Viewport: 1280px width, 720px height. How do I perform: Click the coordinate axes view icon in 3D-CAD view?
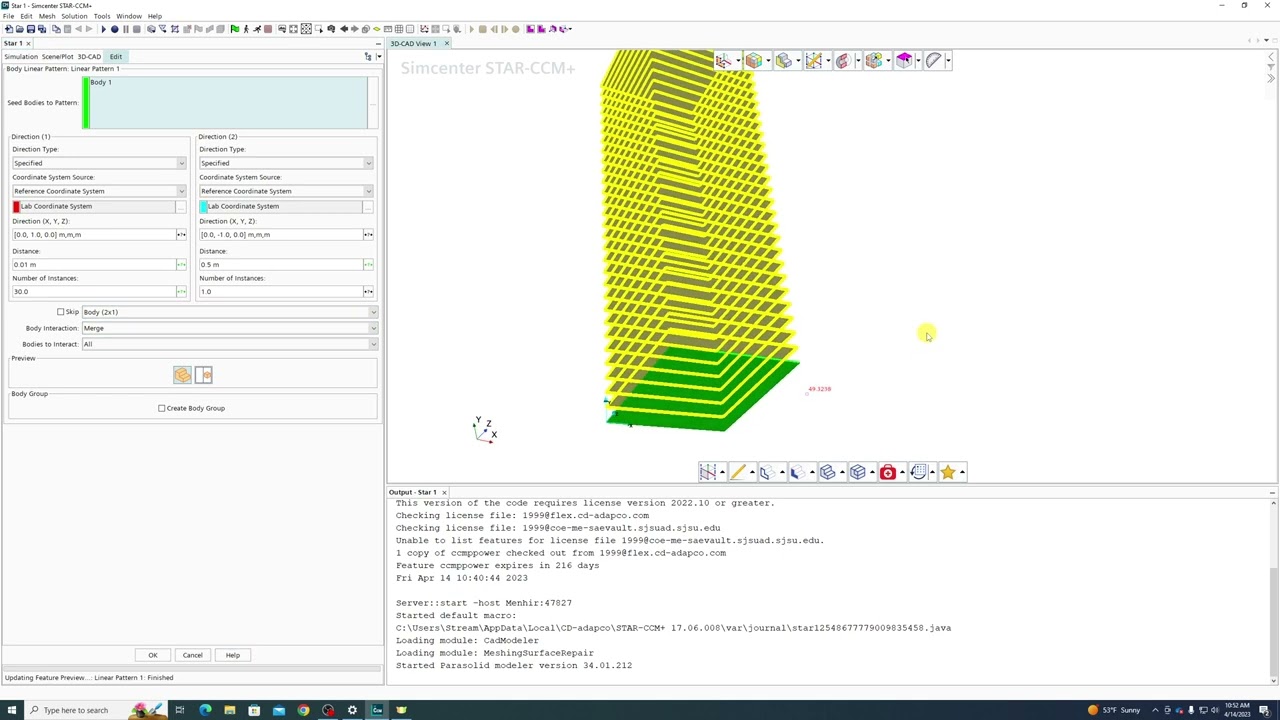pos(723,61)
